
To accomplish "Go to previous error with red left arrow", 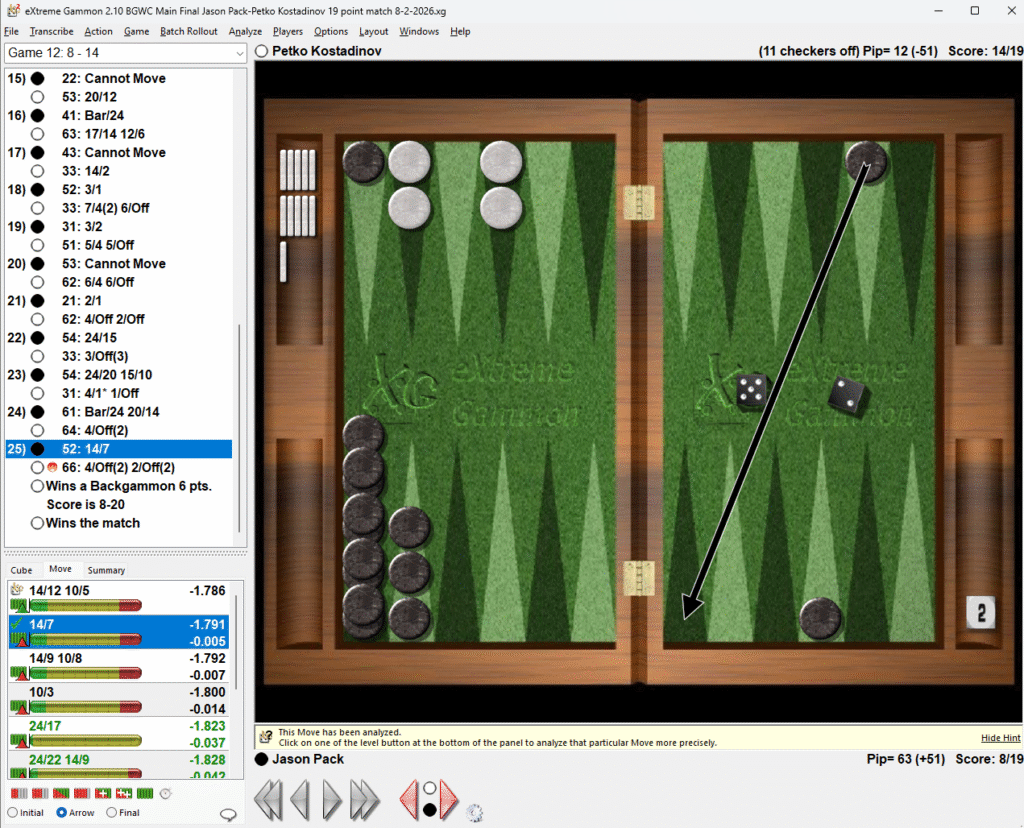I will click(x=409, y=799).
